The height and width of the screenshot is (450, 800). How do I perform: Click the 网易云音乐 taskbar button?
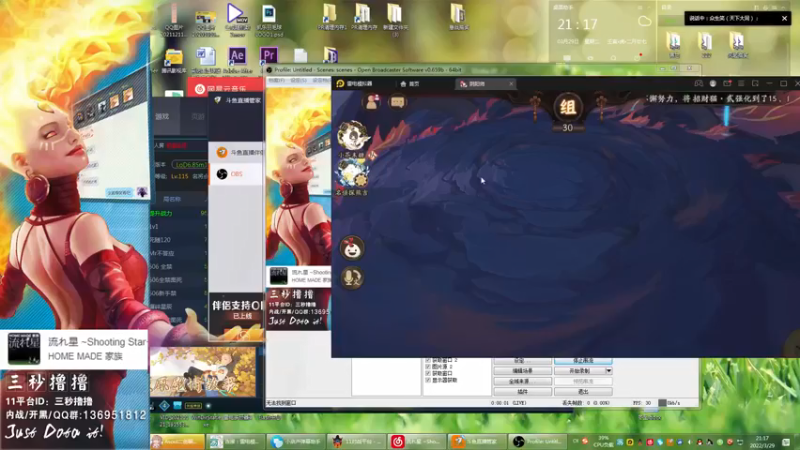(415, 441)
